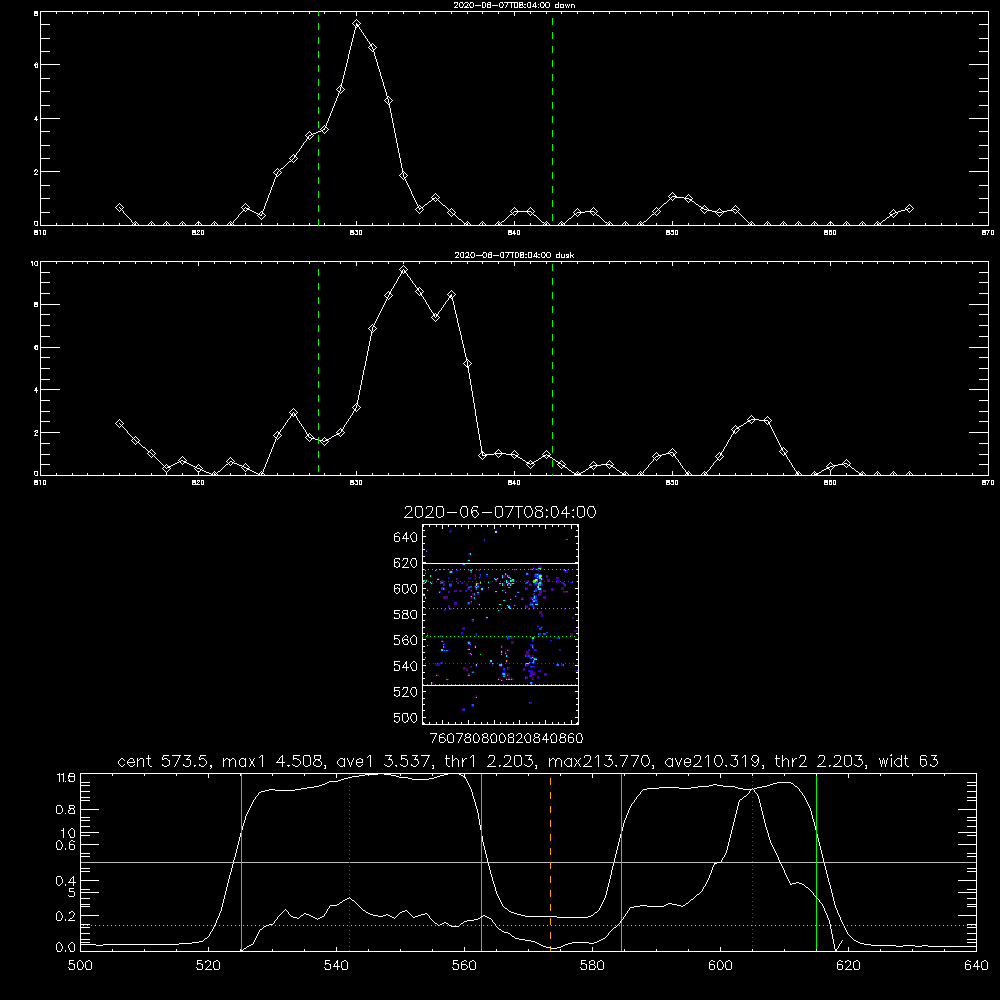Click the bottom plot x-axis label "600"
Viewport: 1000px width, 1000px height.
point(720,966)
